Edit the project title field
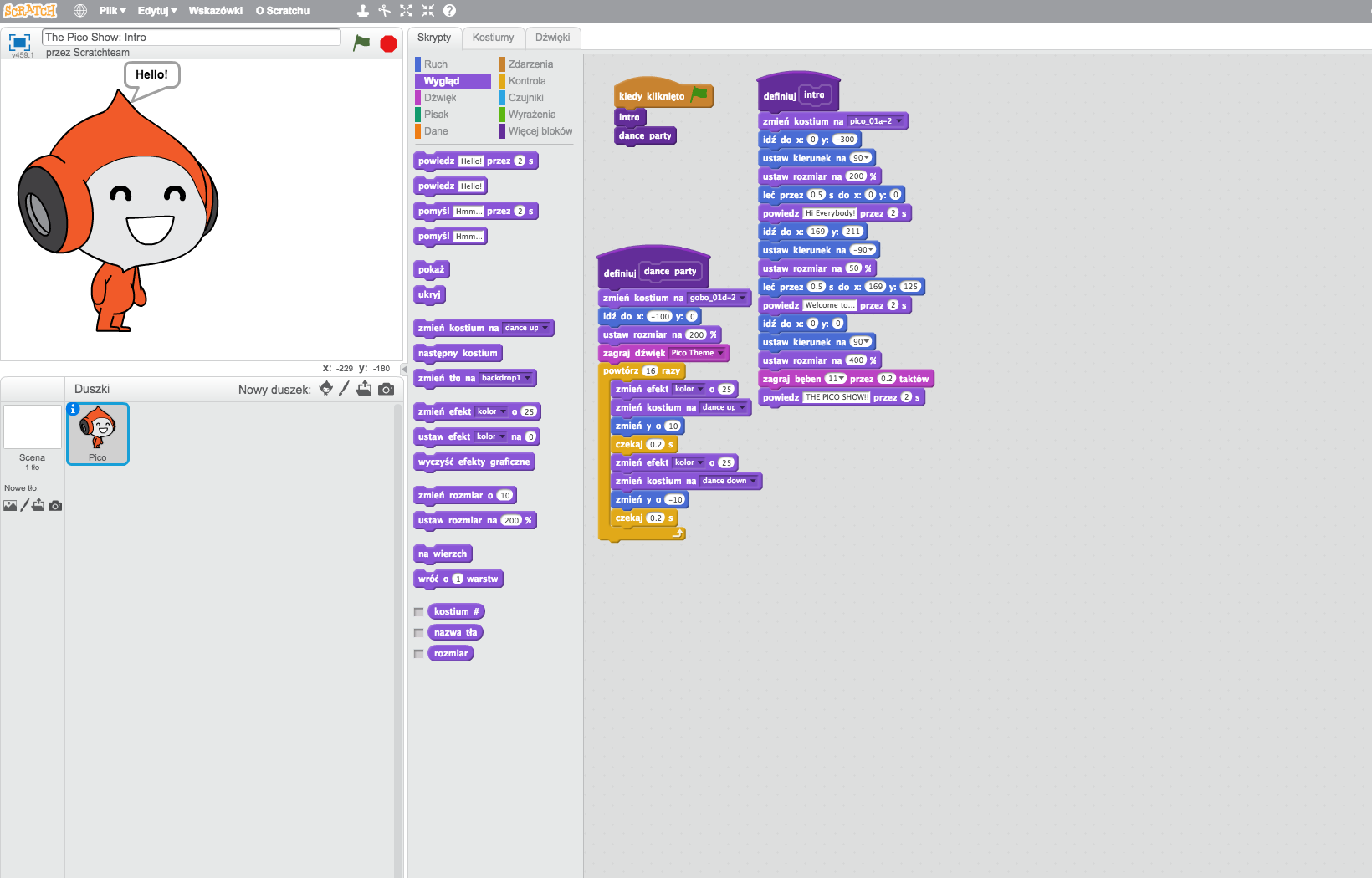Screen dimensions: 1372x878 tap(192, 37)
